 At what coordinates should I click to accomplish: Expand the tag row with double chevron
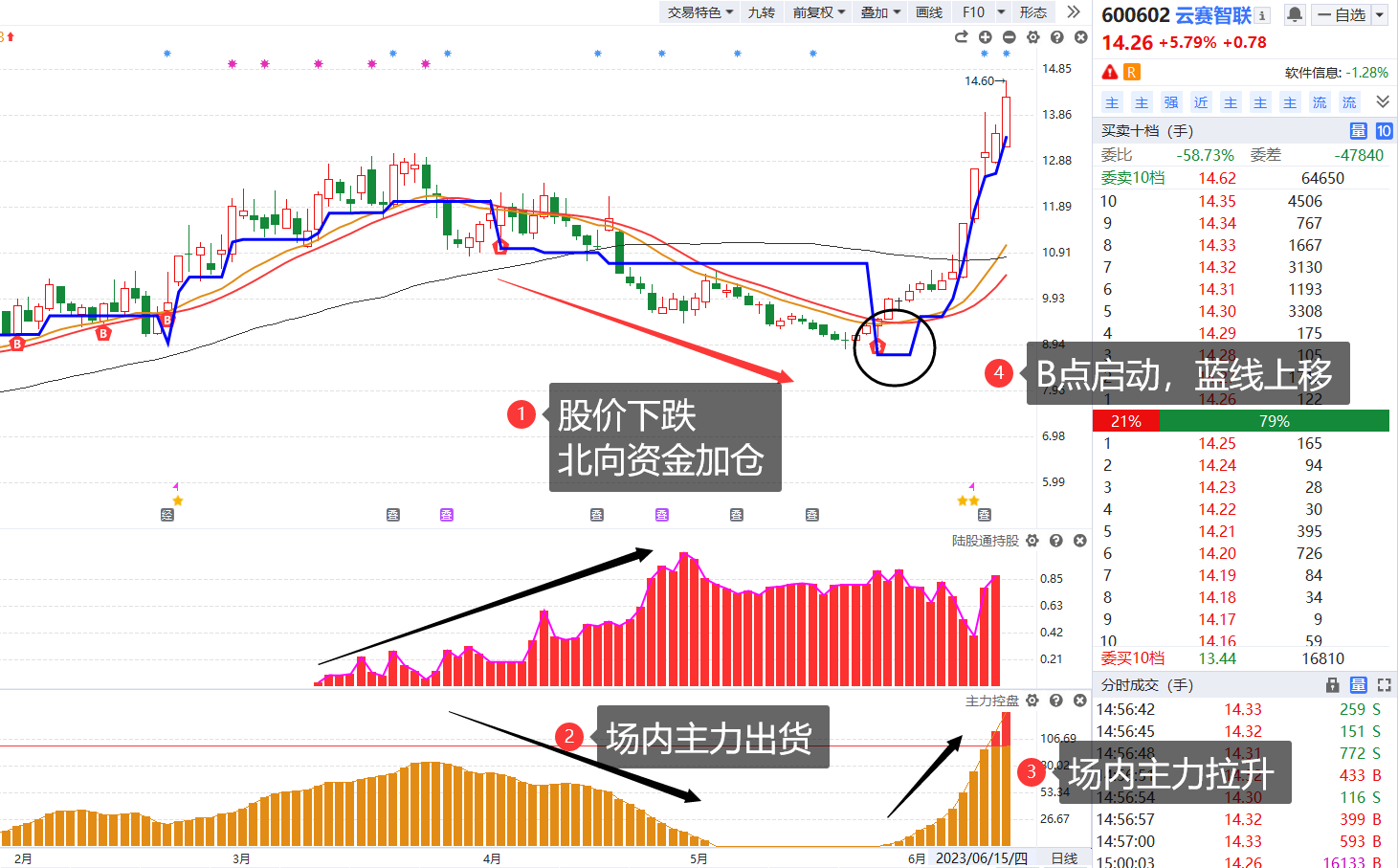pos(1383,101)
